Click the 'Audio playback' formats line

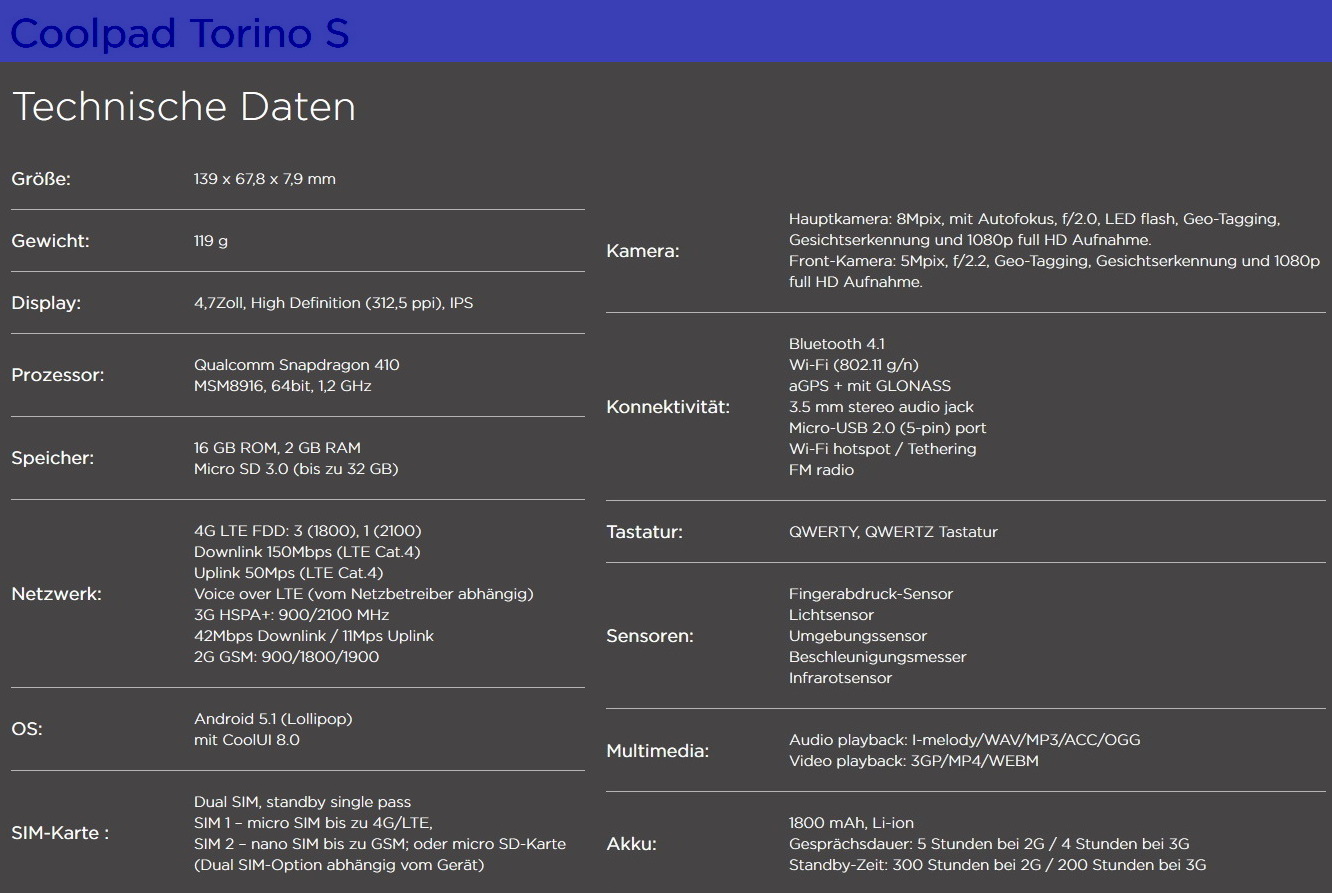pos(965,740)
